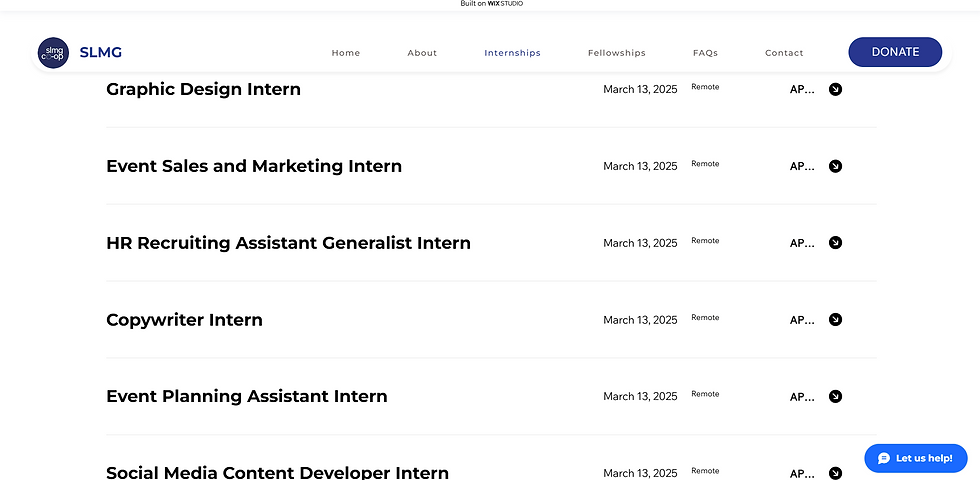The height and width of the screenshot is (480, 980).
Task: Open the Copywriter Intern listing title
Action: pyautogui.click(x=184, y=320)
